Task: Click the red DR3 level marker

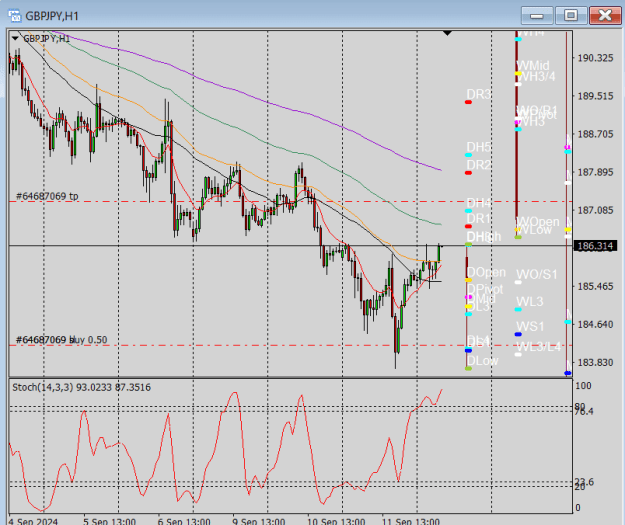Action: click(468, 102)
